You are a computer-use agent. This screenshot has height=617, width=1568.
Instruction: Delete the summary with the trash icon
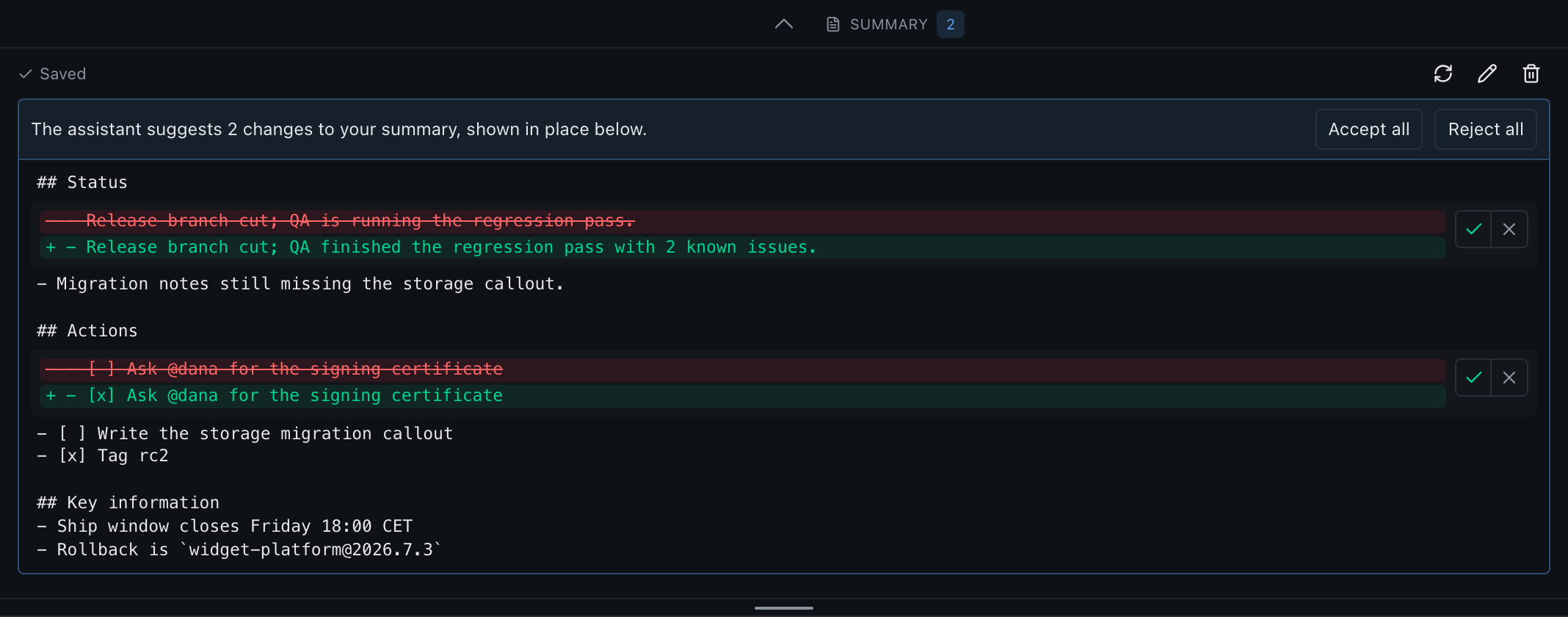click(1531, 73)
